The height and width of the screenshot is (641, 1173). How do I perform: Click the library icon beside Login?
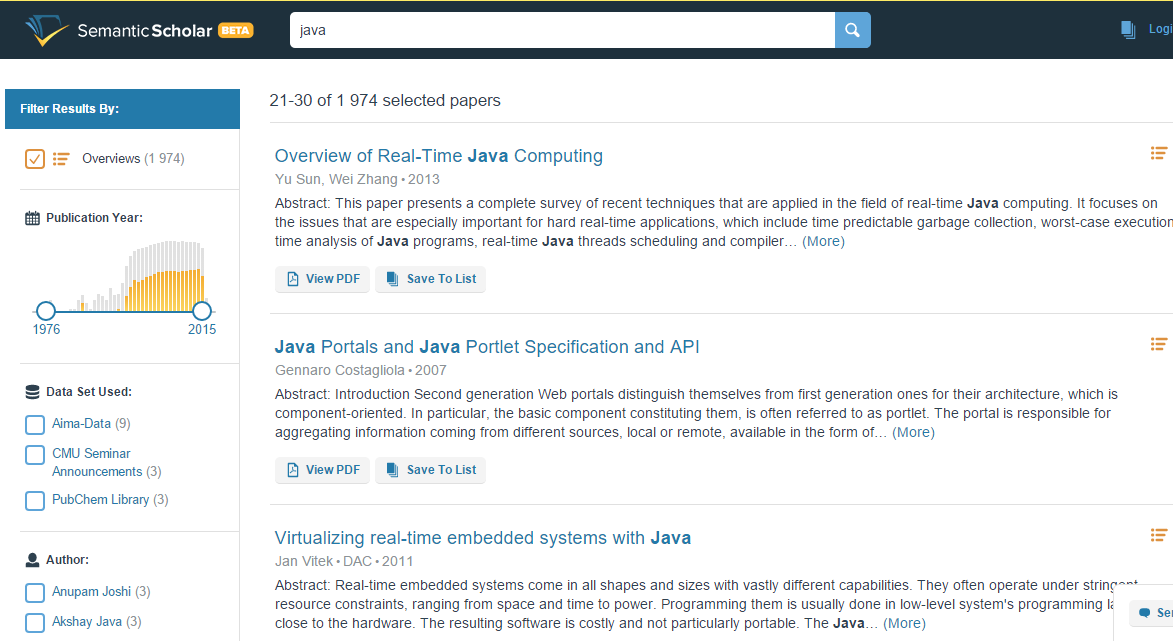tap(1128, 30)
